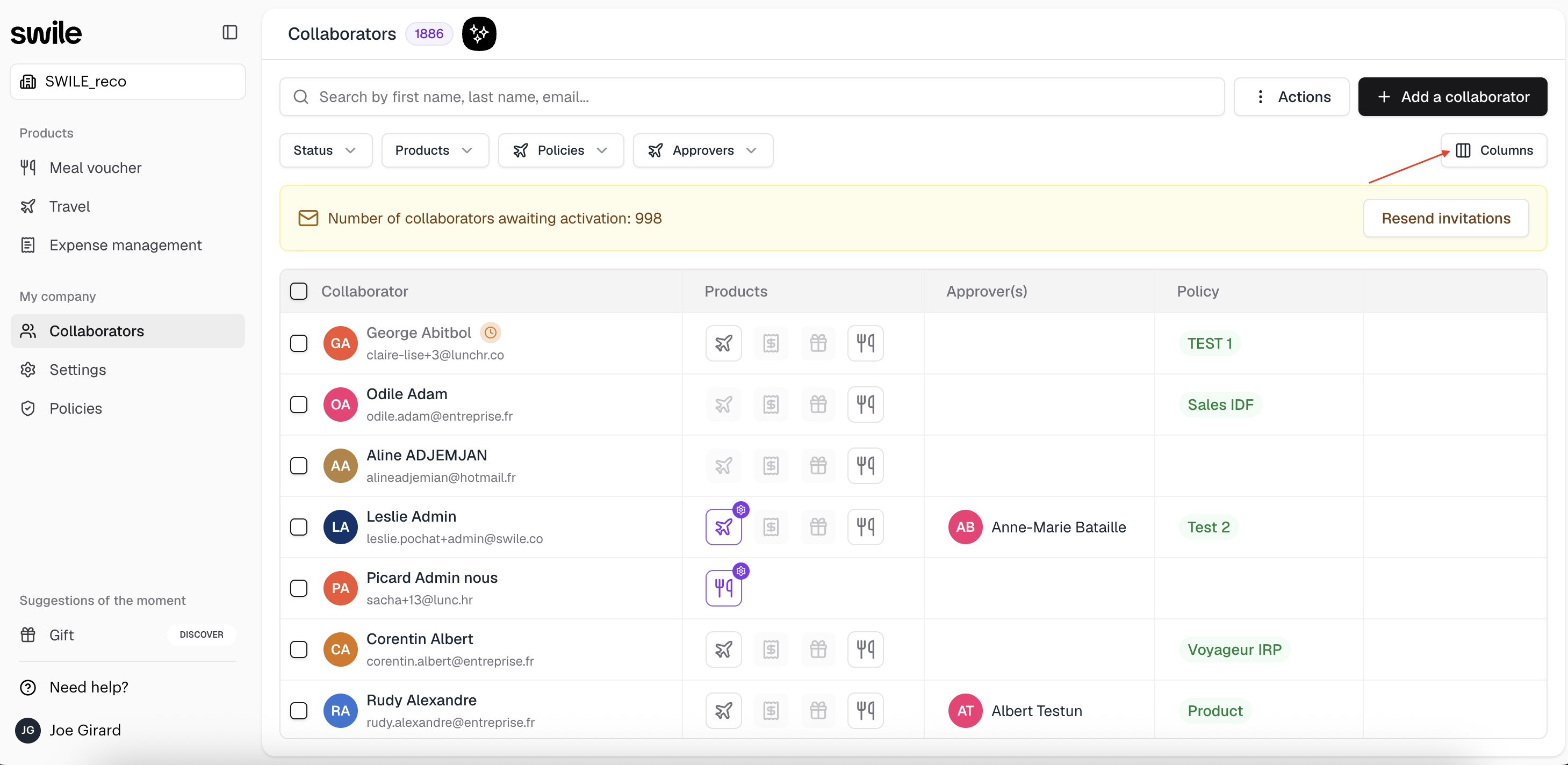Viewport: 1568px width, 765px height.
Task: Click George Abitbol's travel plane icon
Action: click(x=723, y=343)
